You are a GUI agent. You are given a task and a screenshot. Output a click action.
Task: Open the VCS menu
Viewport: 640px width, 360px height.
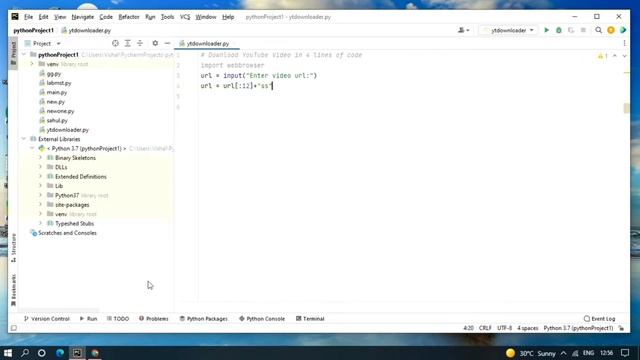tap(185, 17)
